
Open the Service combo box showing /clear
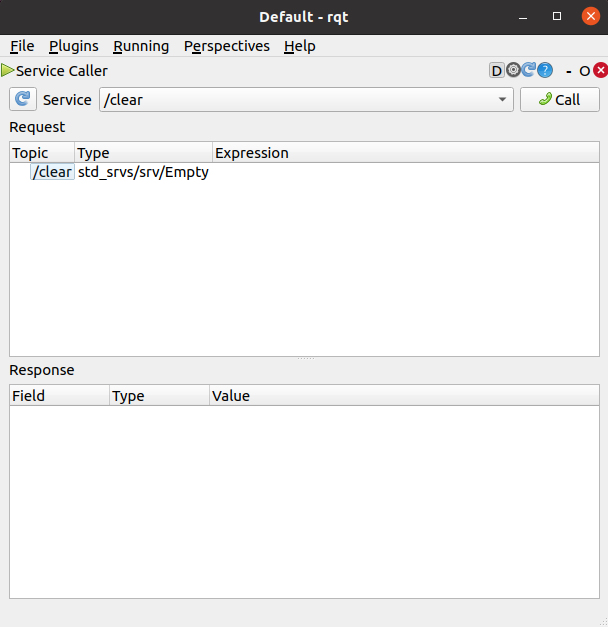pos(306,100)
